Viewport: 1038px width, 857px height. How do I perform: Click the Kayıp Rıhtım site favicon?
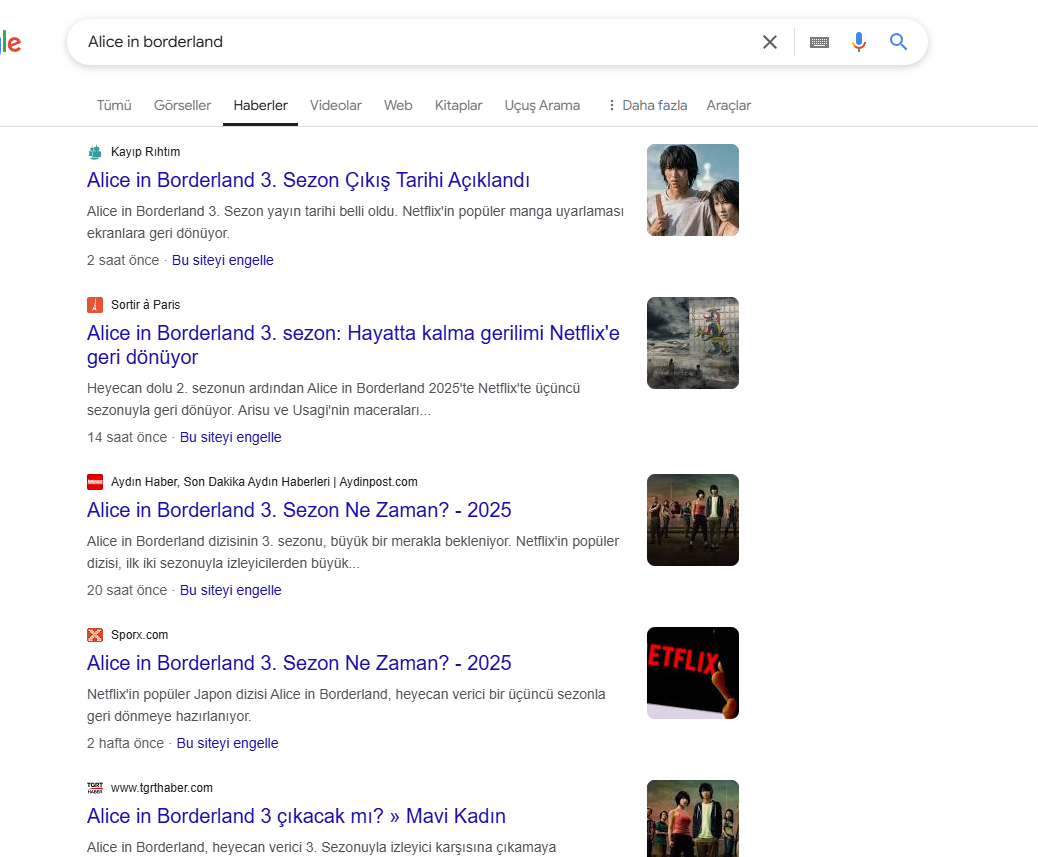95,152
